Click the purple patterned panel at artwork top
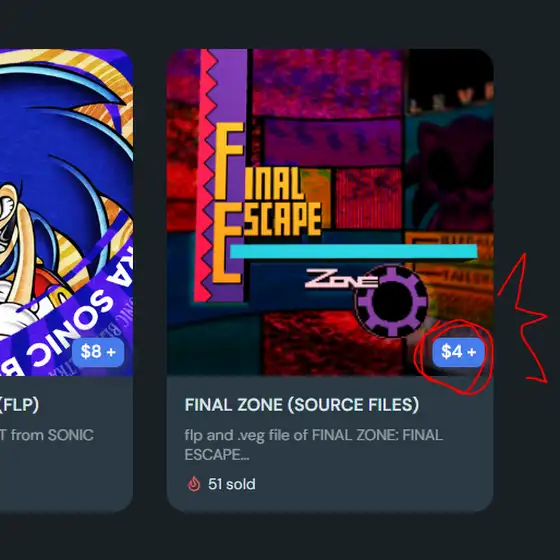The width and height of the screenshot is (560, 560). point(327,81)
